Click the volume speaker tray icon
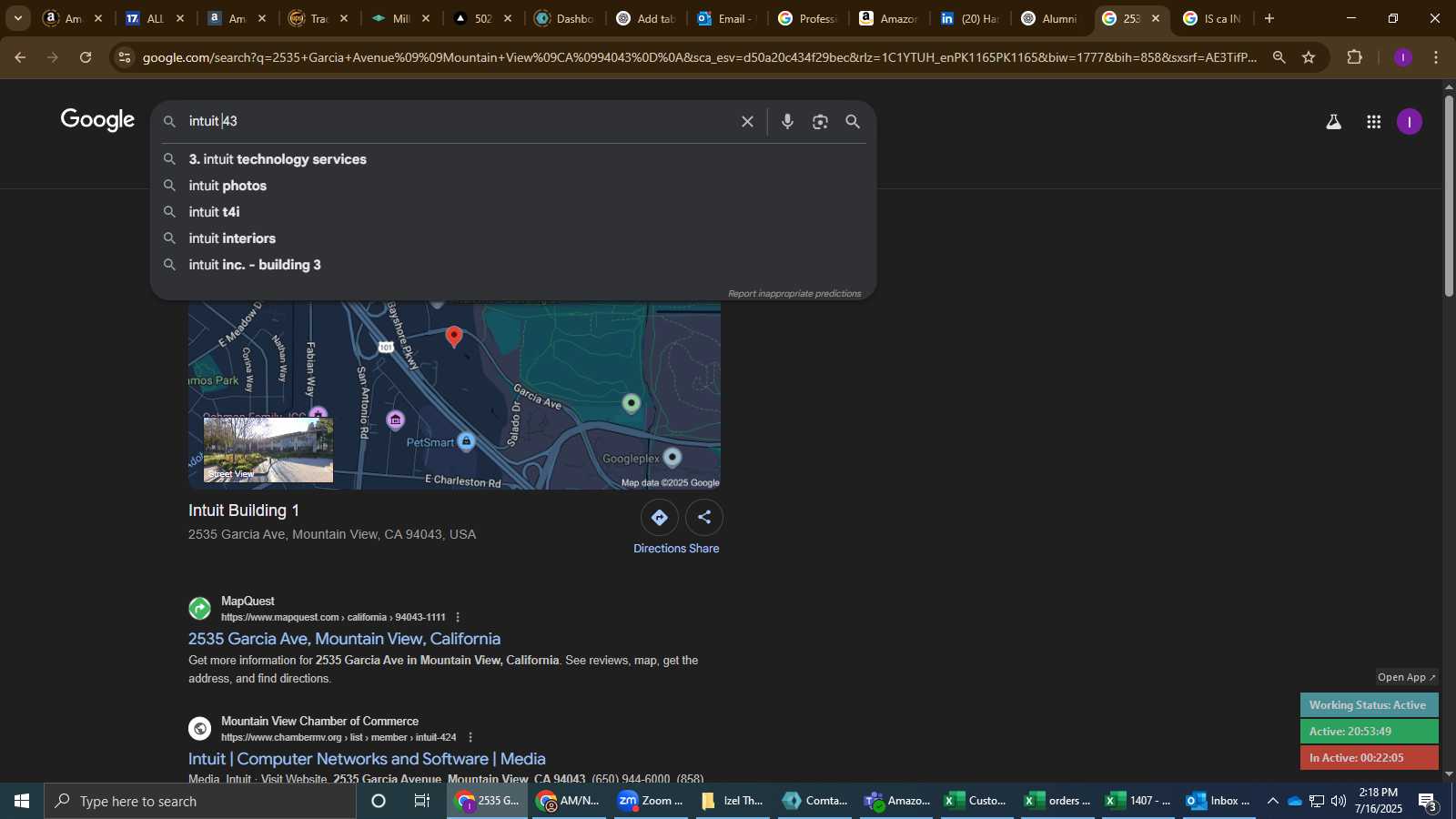 1339,801
